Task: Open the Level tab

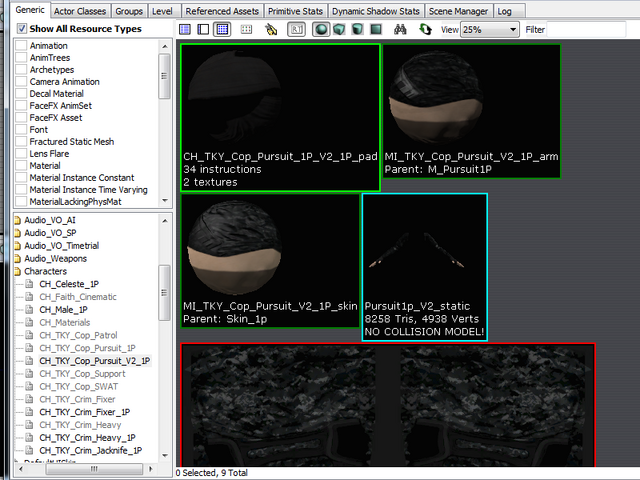Action: click(x=162, y=11)
